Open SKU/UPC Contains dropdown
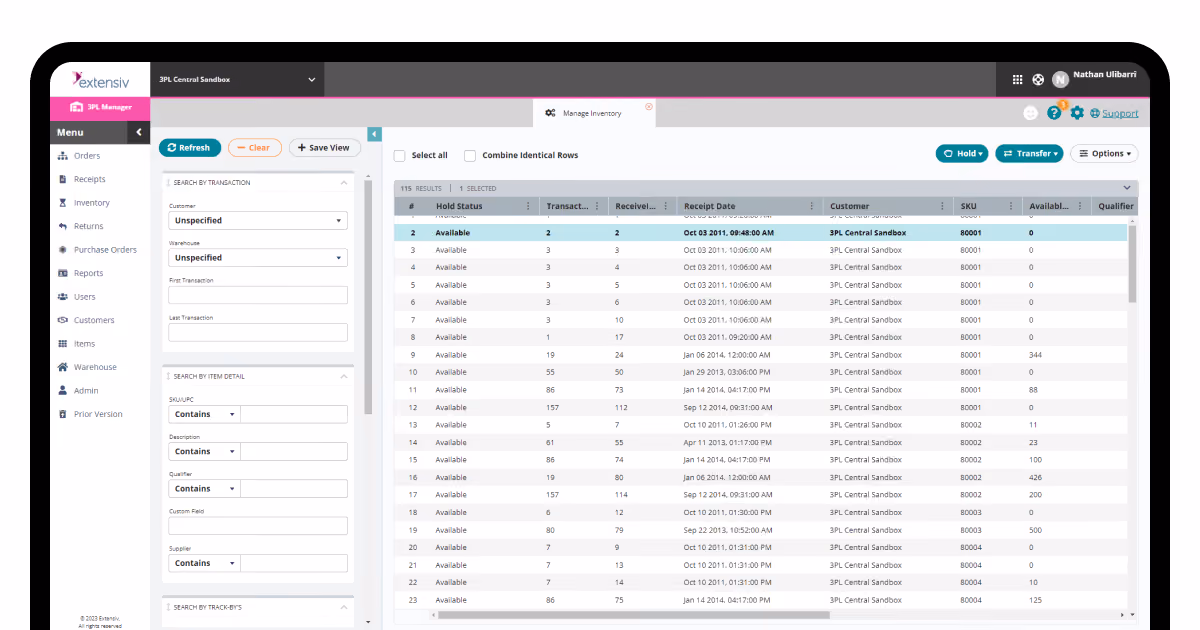 point(204,414)
